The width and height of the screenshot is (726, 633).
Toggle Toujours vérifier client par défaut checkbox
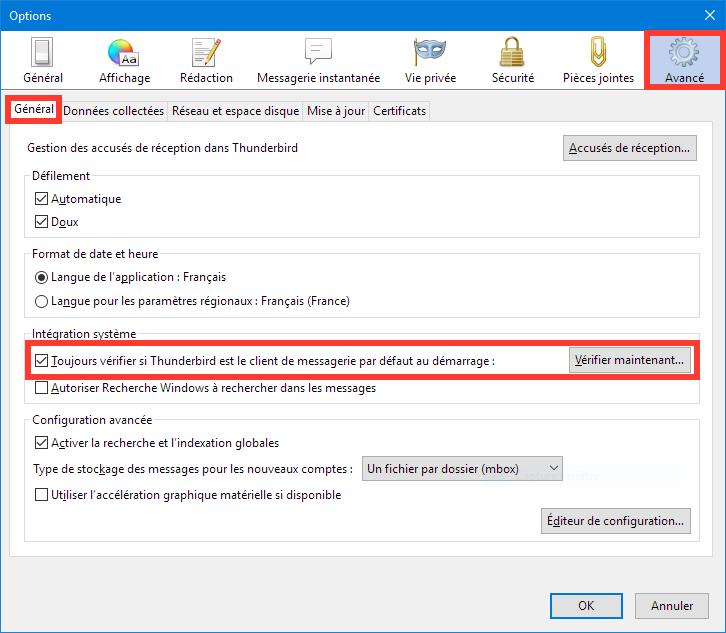point(41,360)
